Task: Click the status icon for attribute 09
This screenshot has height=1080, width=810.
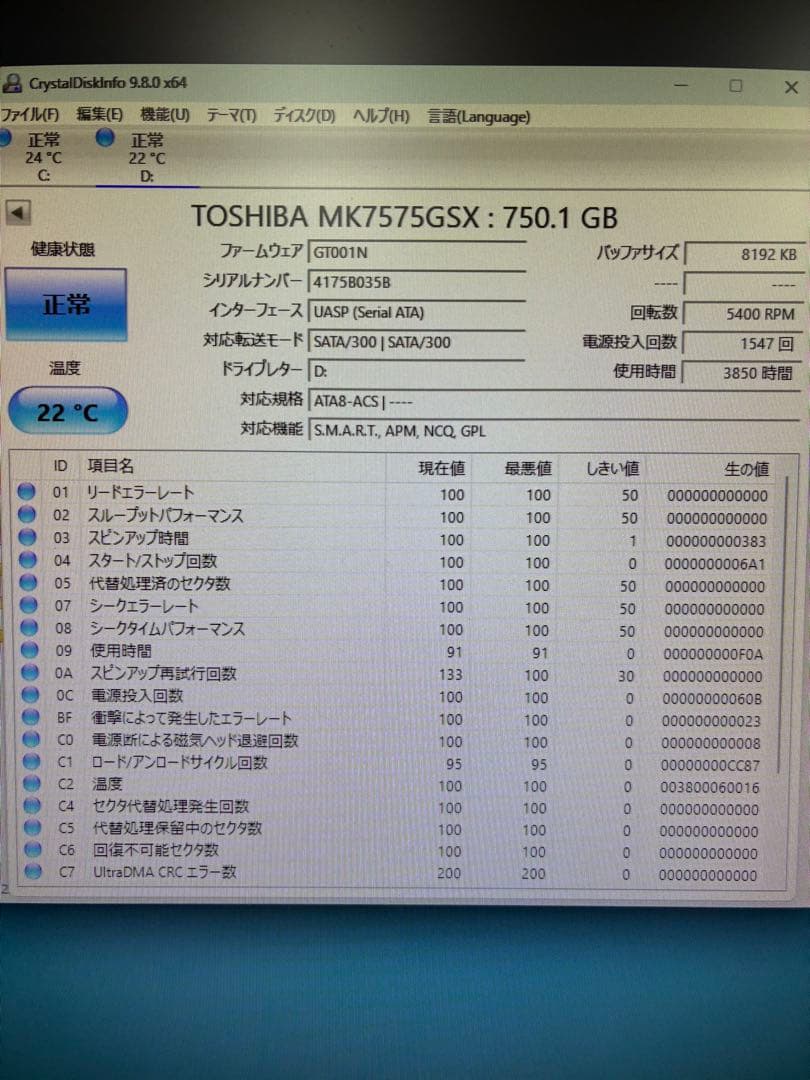Action: (30, 650)
